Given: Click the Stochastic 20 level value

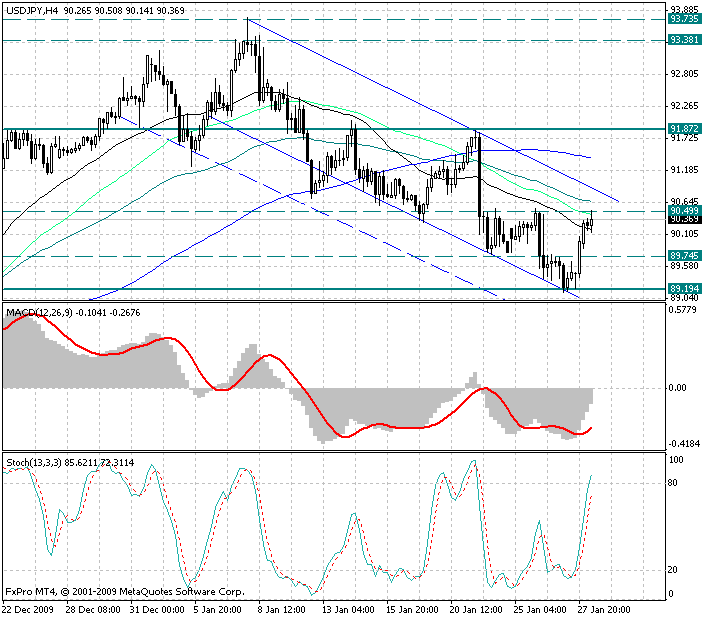Looking at the screenshot, I should click(673, 570).
